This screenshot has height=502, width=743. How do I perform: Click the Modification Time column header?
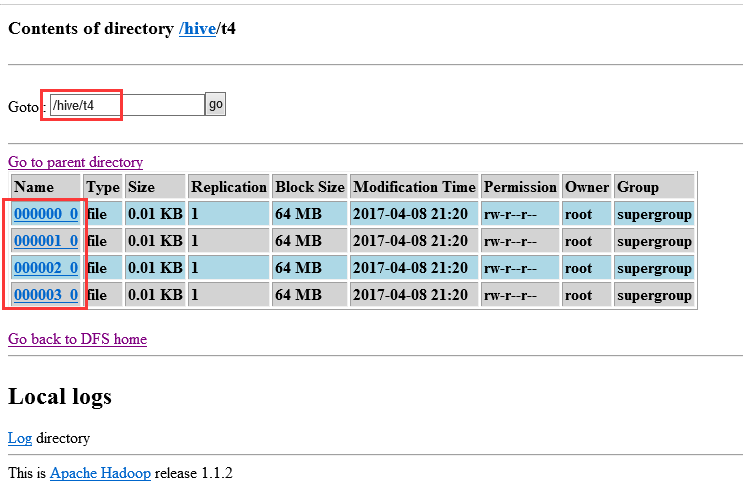coord(414,186)
